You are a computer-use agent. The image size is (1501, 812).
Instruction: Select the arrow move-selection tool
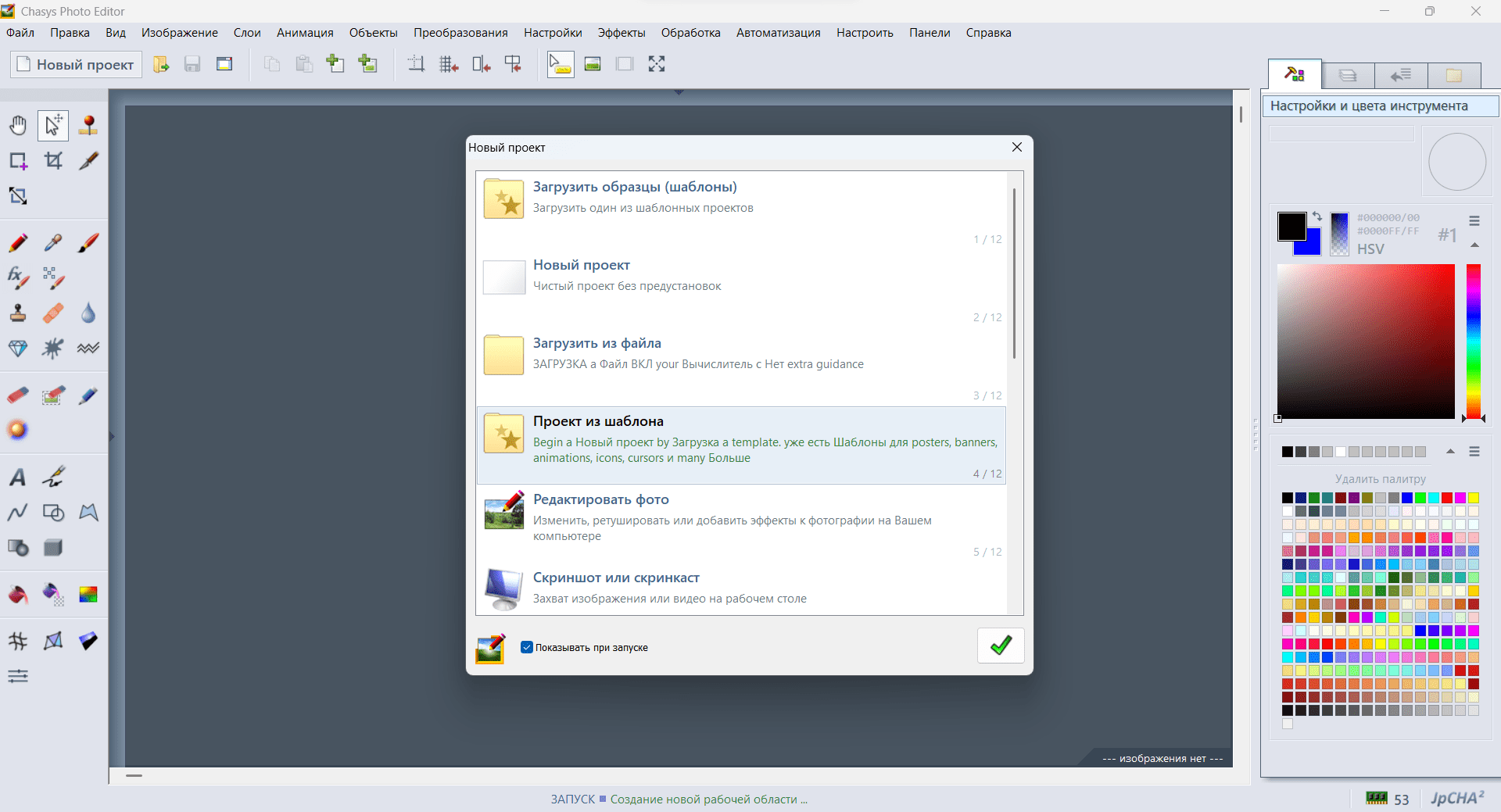click(x=53, y=125)
